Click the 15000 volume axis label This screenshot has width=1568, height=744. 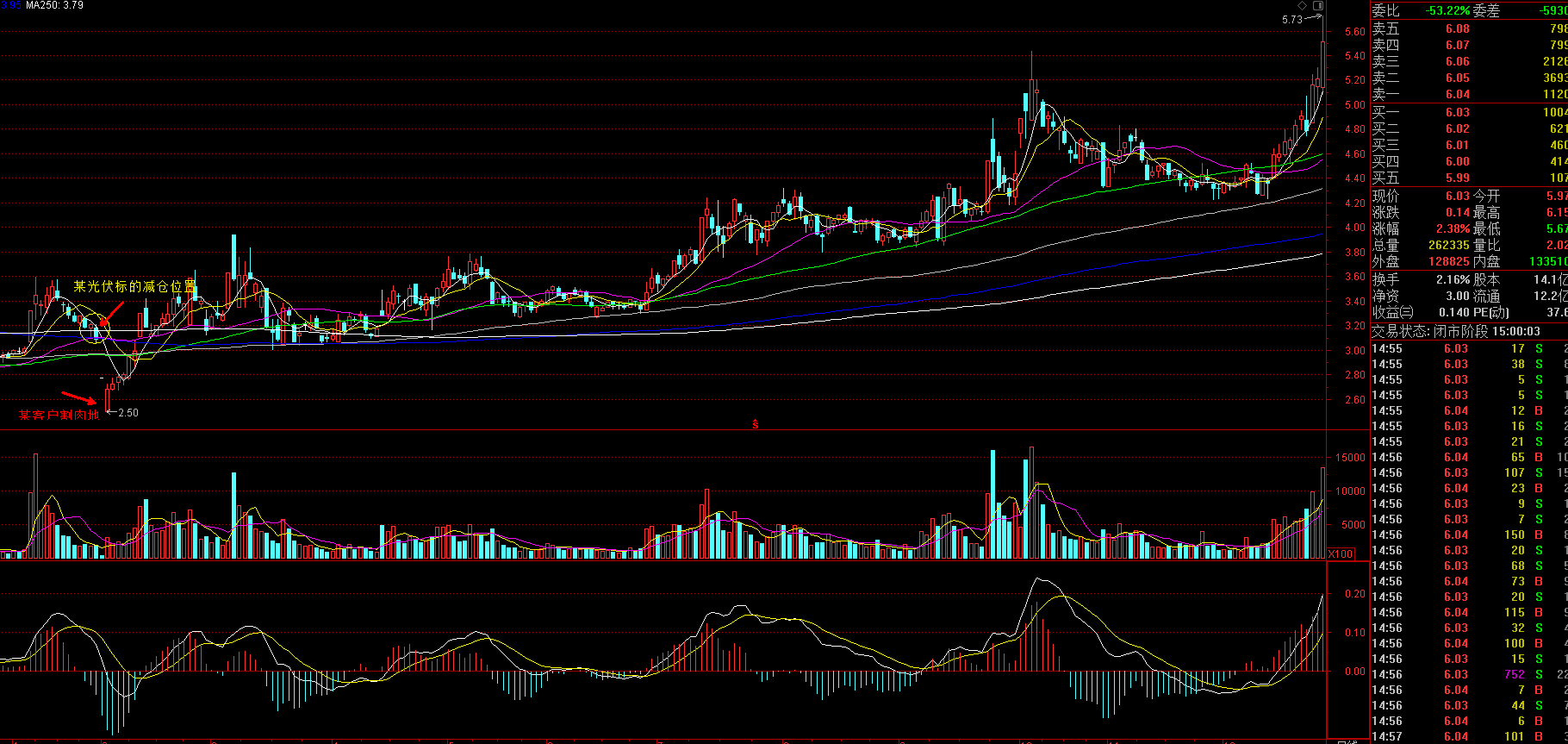click(x=1350, y=458)
